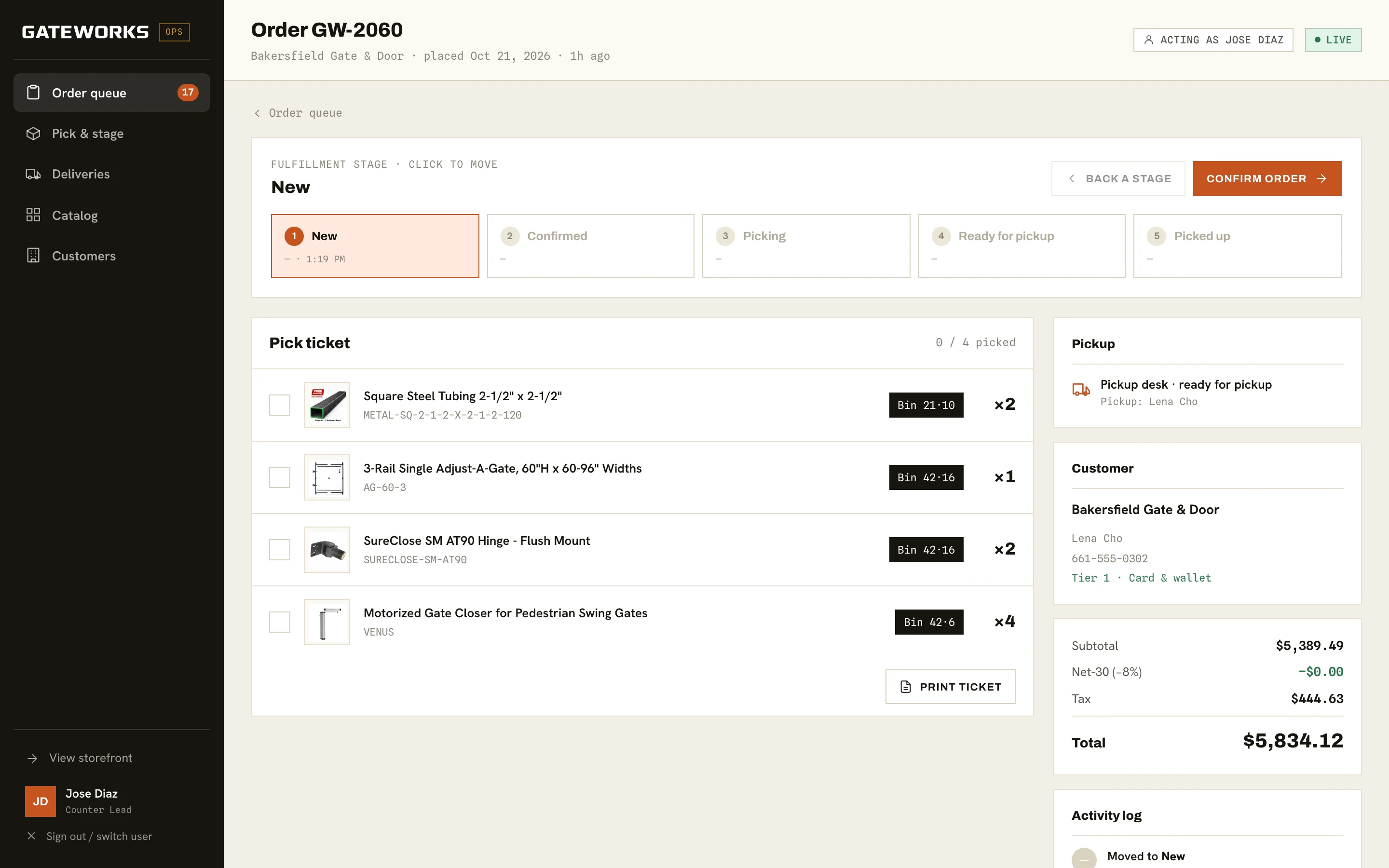Click the Bin 21·10 label
This screenshot has height=868, width=1389.
(x=926, y=405)
